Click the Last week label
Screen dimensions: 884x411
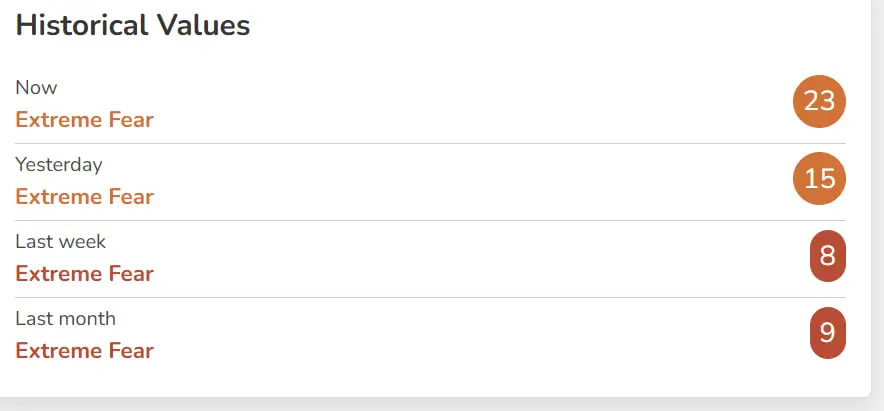pyautogui.click(x=60, y=241)
